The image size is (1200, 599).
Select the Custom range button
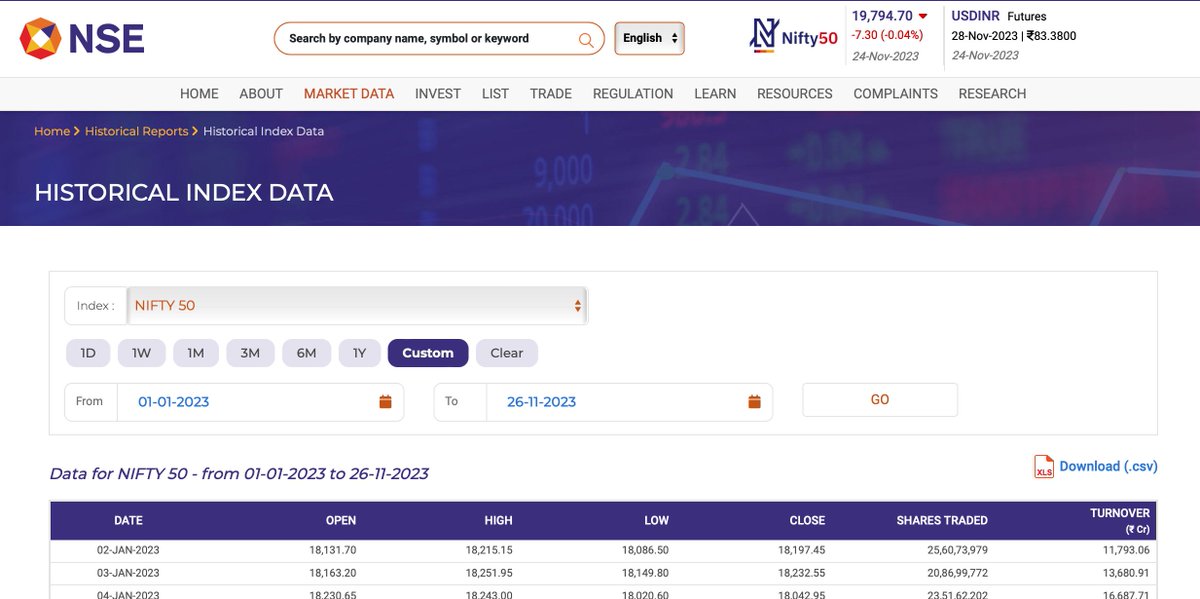coord(428,353)
